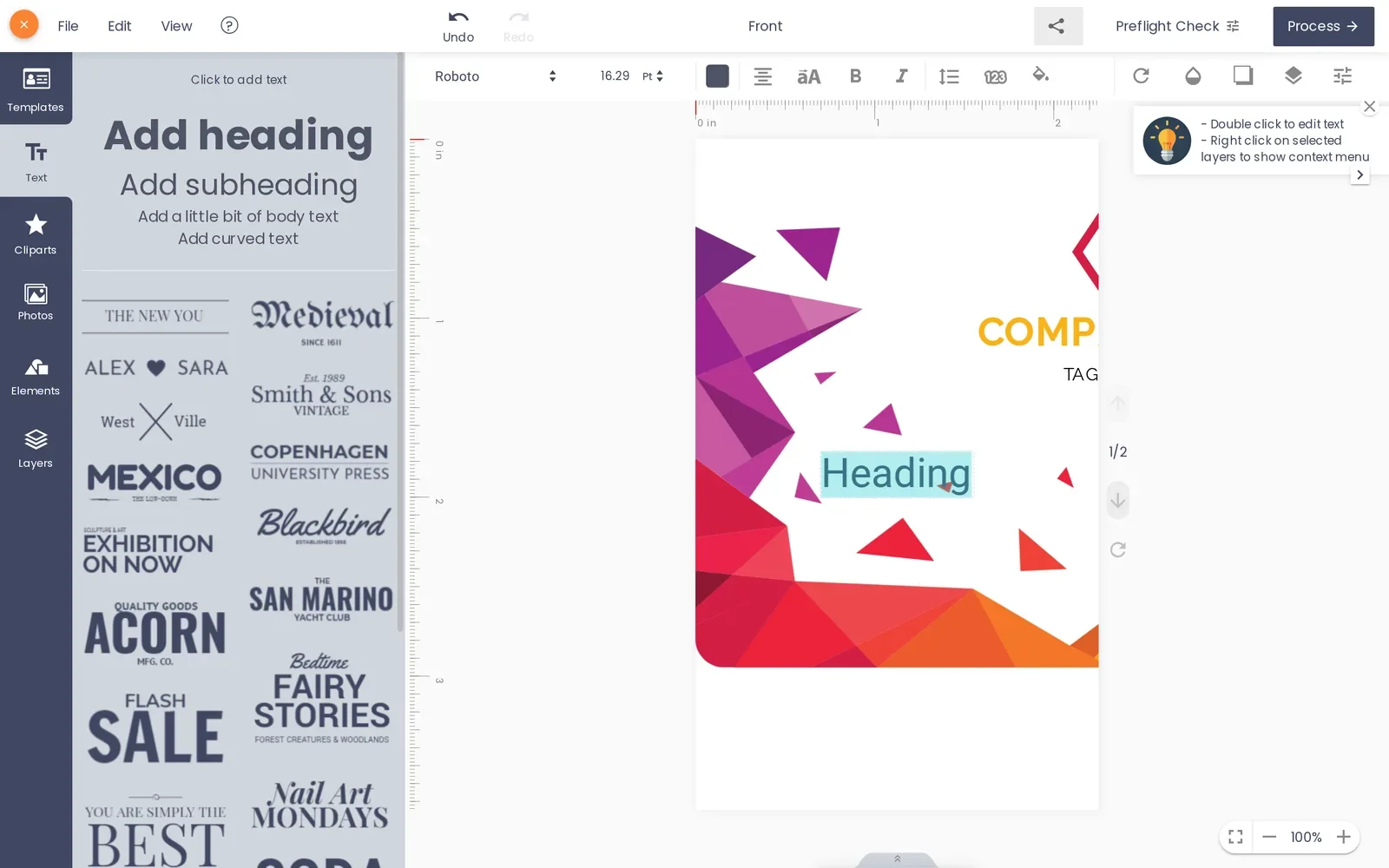Open the Elements sidebar panel
The image size is (1389, 868).
tap(36, 377)
